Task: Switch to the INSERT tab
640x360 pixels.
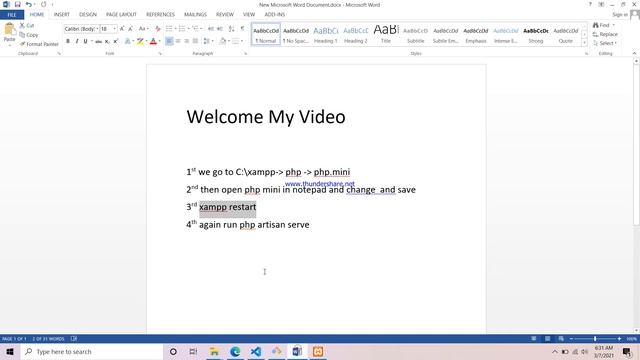Action: tap(62, 15)
